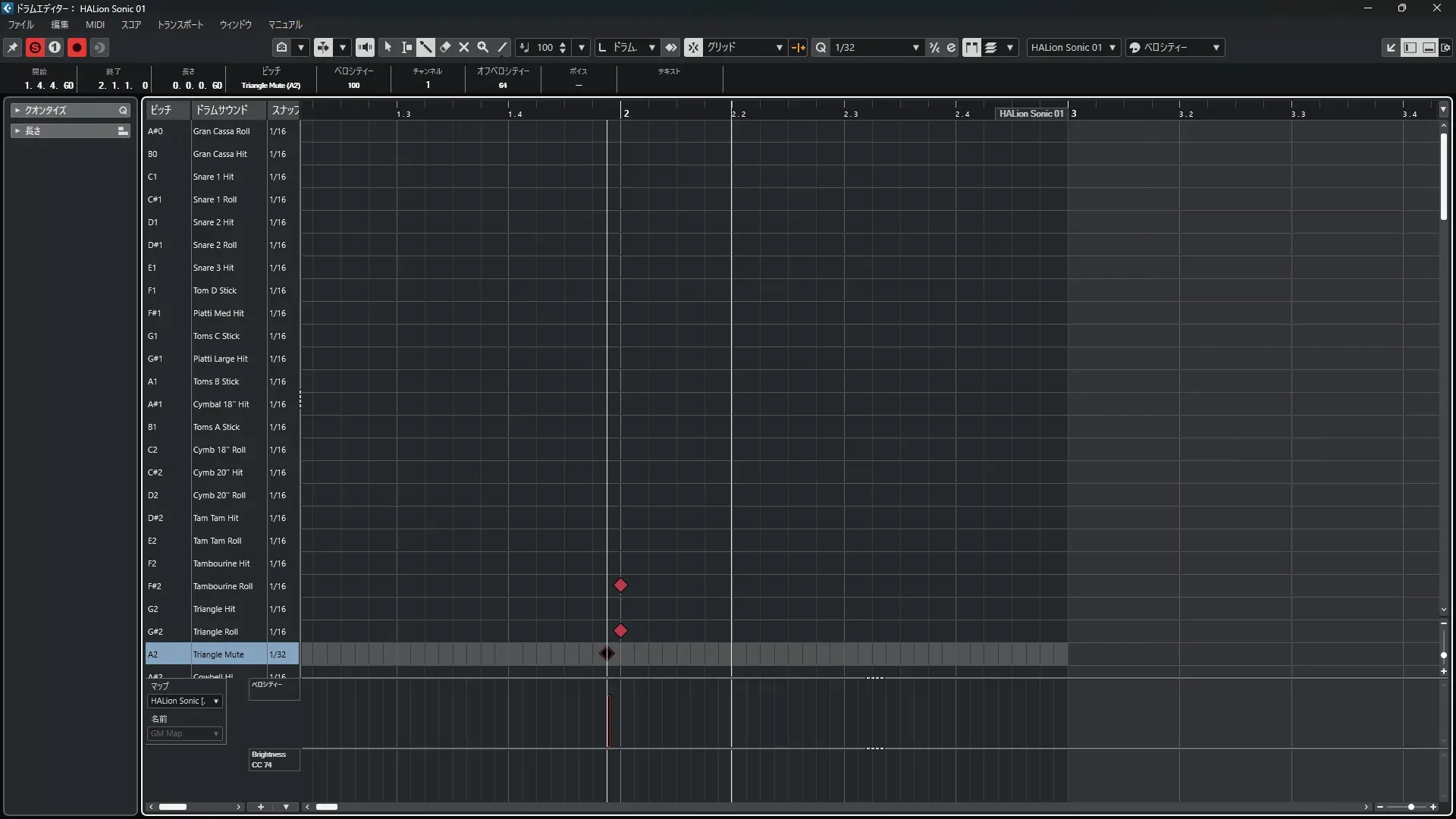The image size is (1456, 819).
Task: Click the red Record in editor button
Action: (77, 47)
